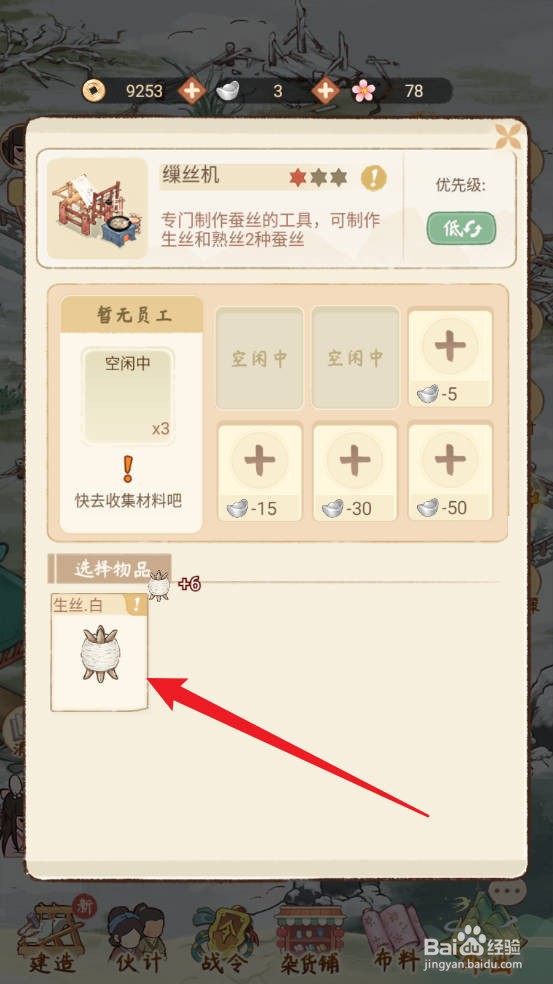Tap the alert badge on 生丝.白 card
The image size is (553, 984).
(137, 604)
